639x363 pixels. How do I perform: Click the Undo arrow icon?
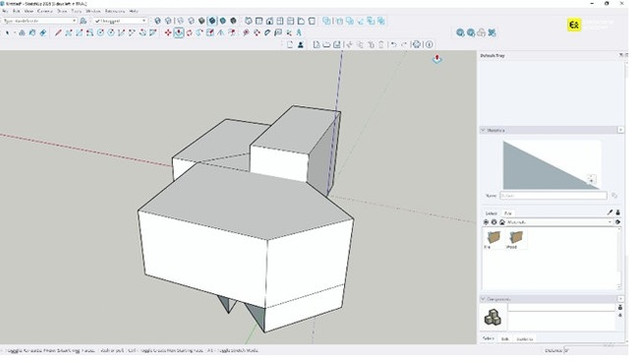(x=393, y=44)
